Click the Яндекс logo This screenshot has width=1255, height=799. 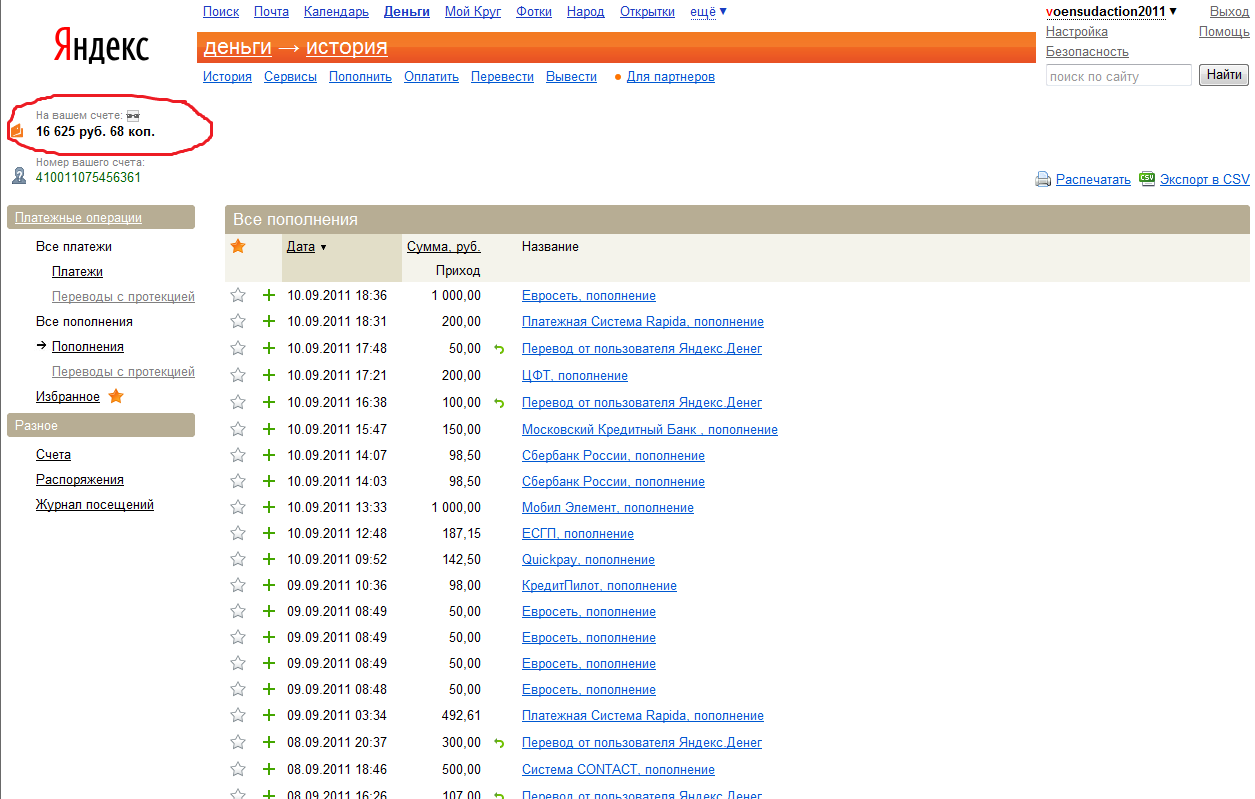point(101,48)
